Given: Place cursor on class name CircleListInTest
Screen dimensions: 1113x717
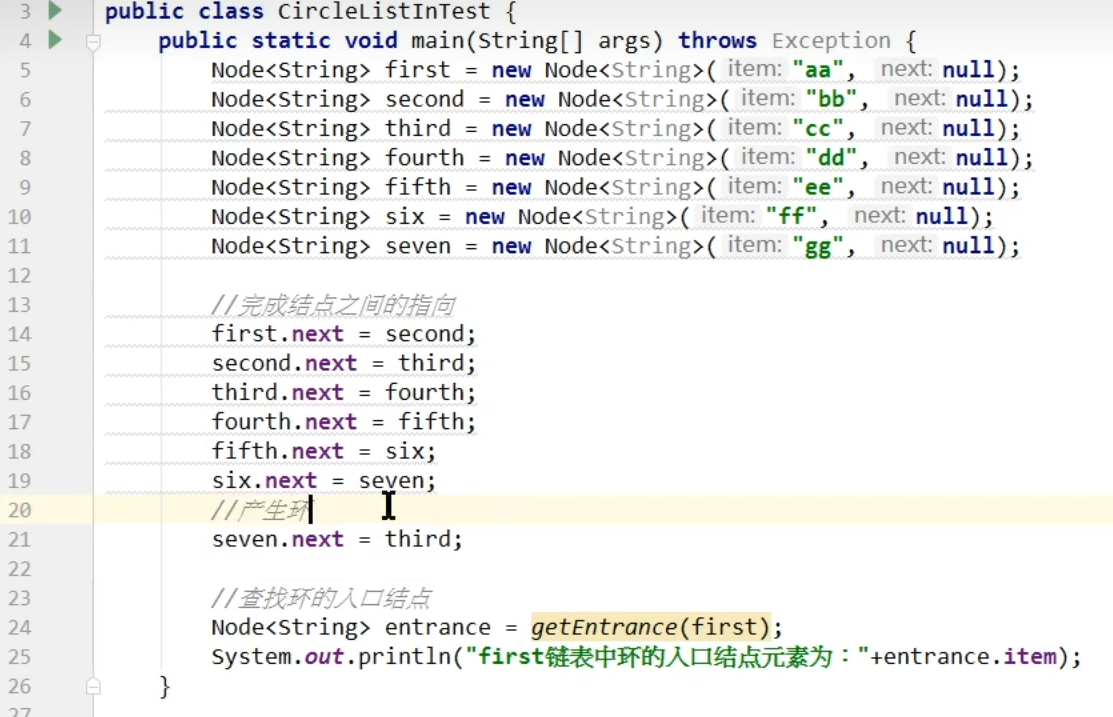Looking at the screenshot, I should [384, 11].
